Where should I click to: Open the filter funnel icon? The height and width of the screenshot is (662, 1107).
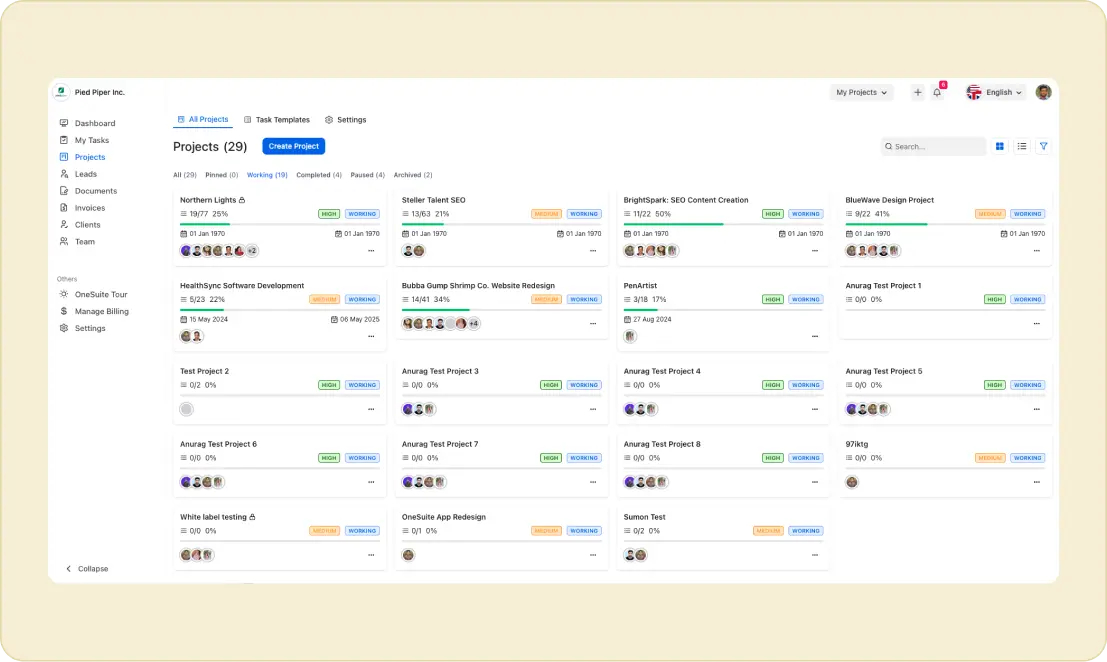(x=1043, y=147)
